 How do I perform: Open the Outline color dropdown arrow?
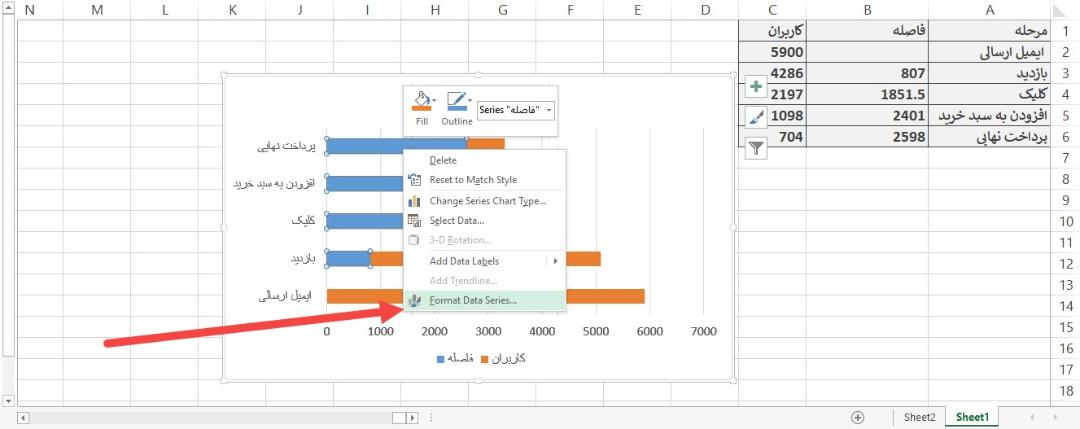(469, 101)
